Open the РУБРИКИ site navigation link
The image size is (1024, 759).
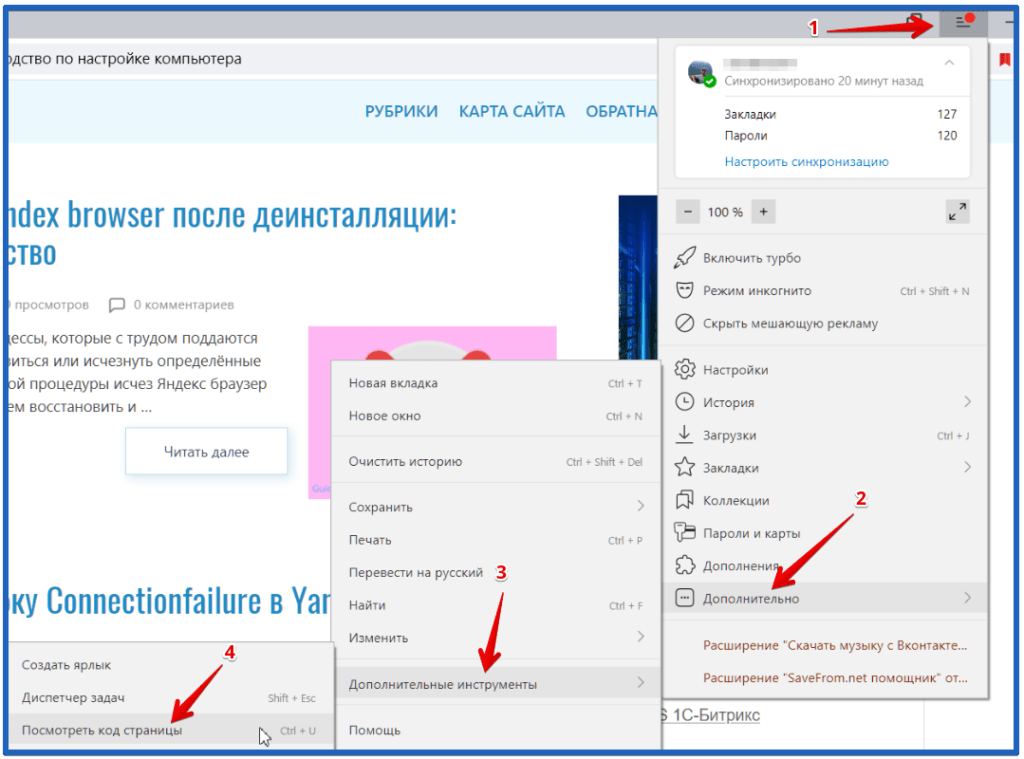point(401,111)
